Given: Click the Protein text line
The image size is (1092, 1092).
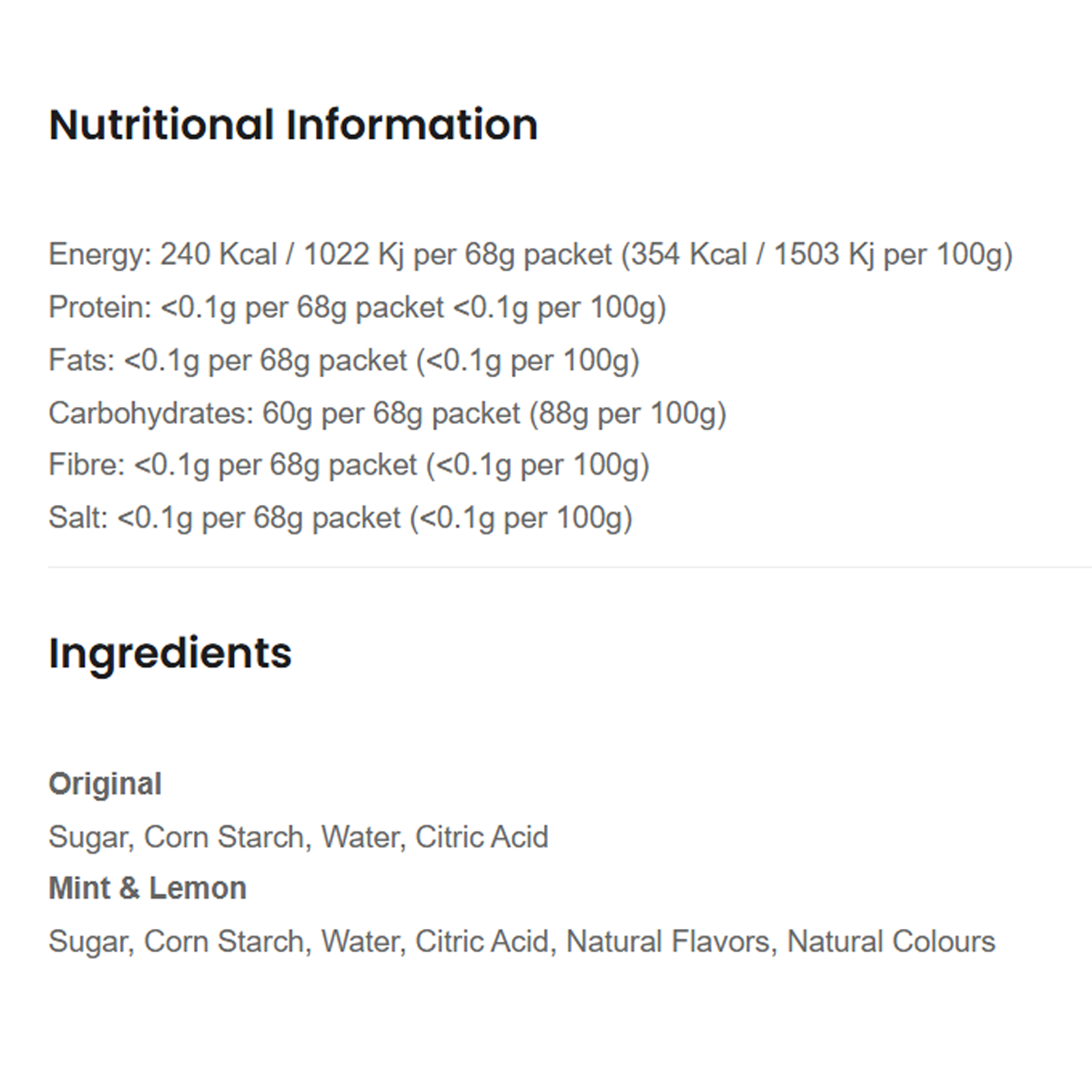Looking at the screenshot, I should [x=357, y=308].
